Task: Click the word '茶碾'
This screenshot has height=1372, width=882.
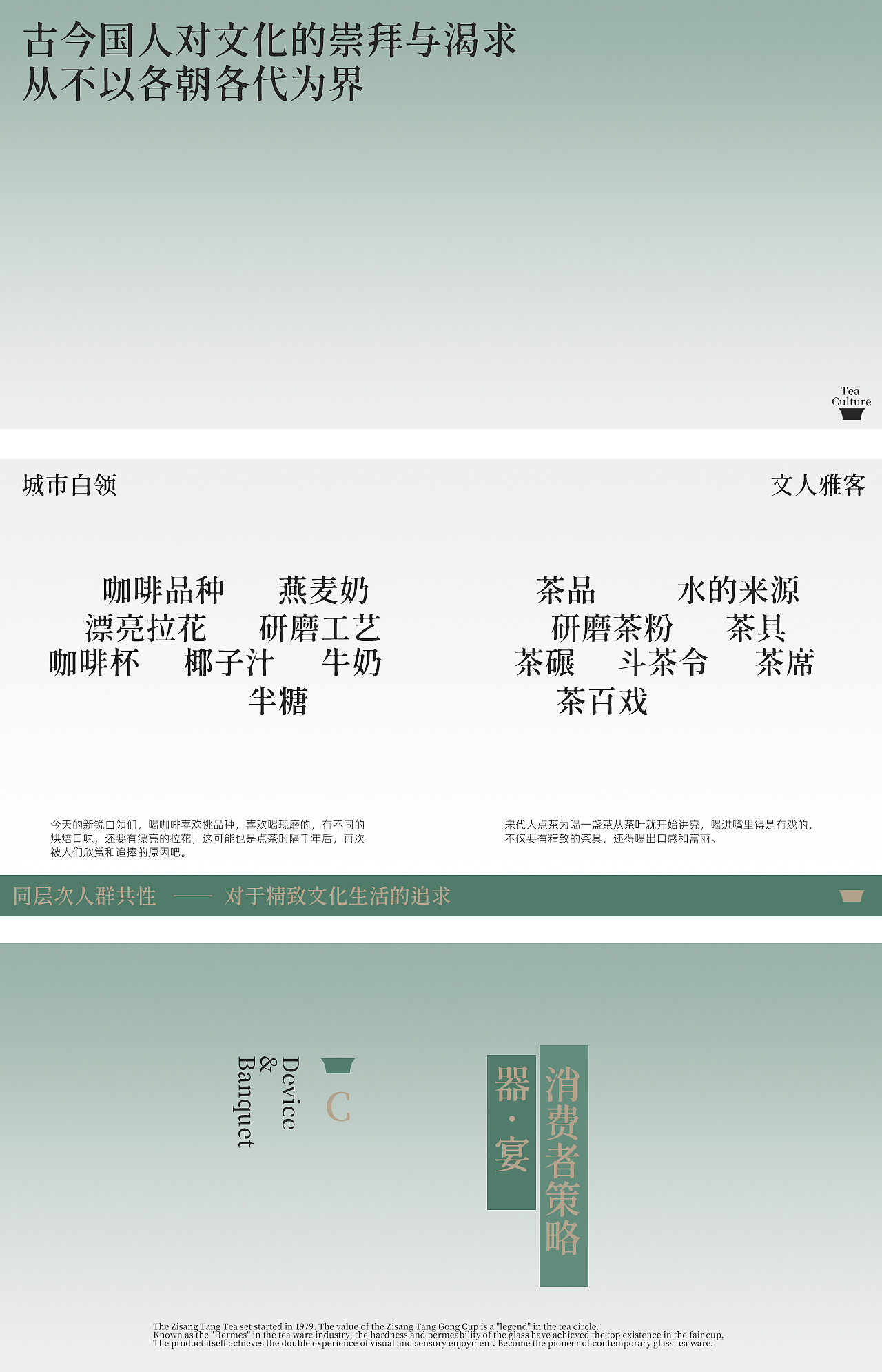Action: pyautogui.click(x=544, y=663)
